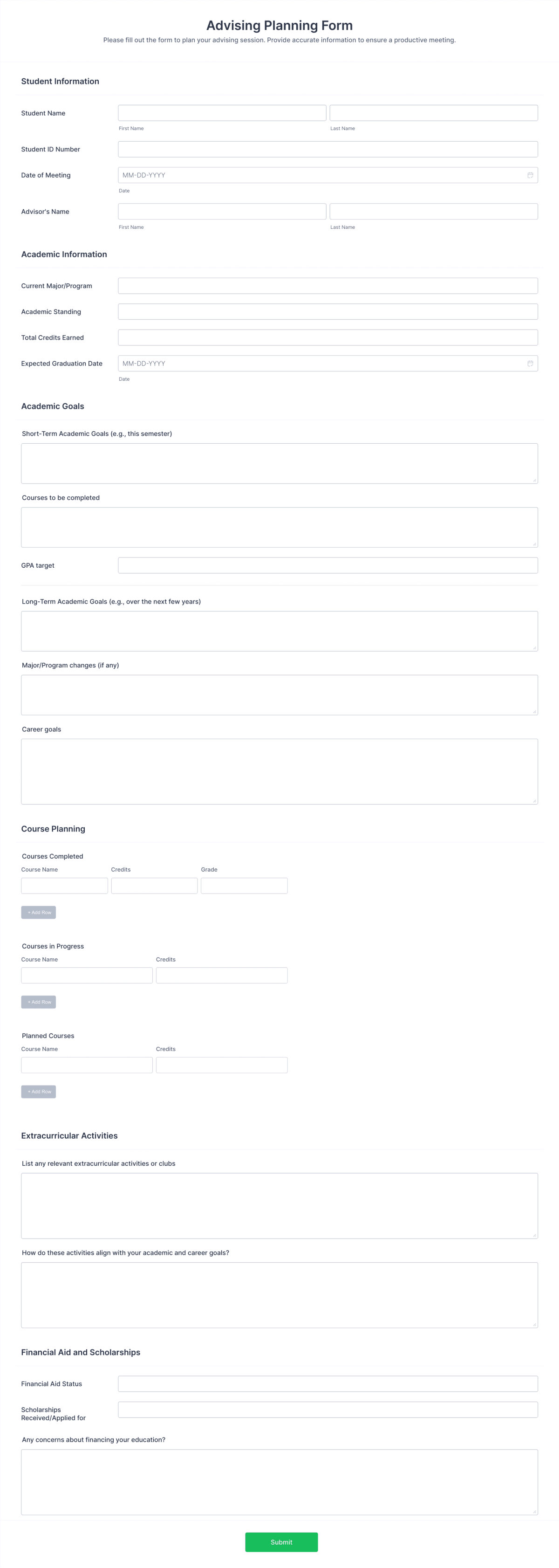Screen dimensions: 559x1568
Task: Click the Total Credits Earned field
Action: [x=328, y=337]
